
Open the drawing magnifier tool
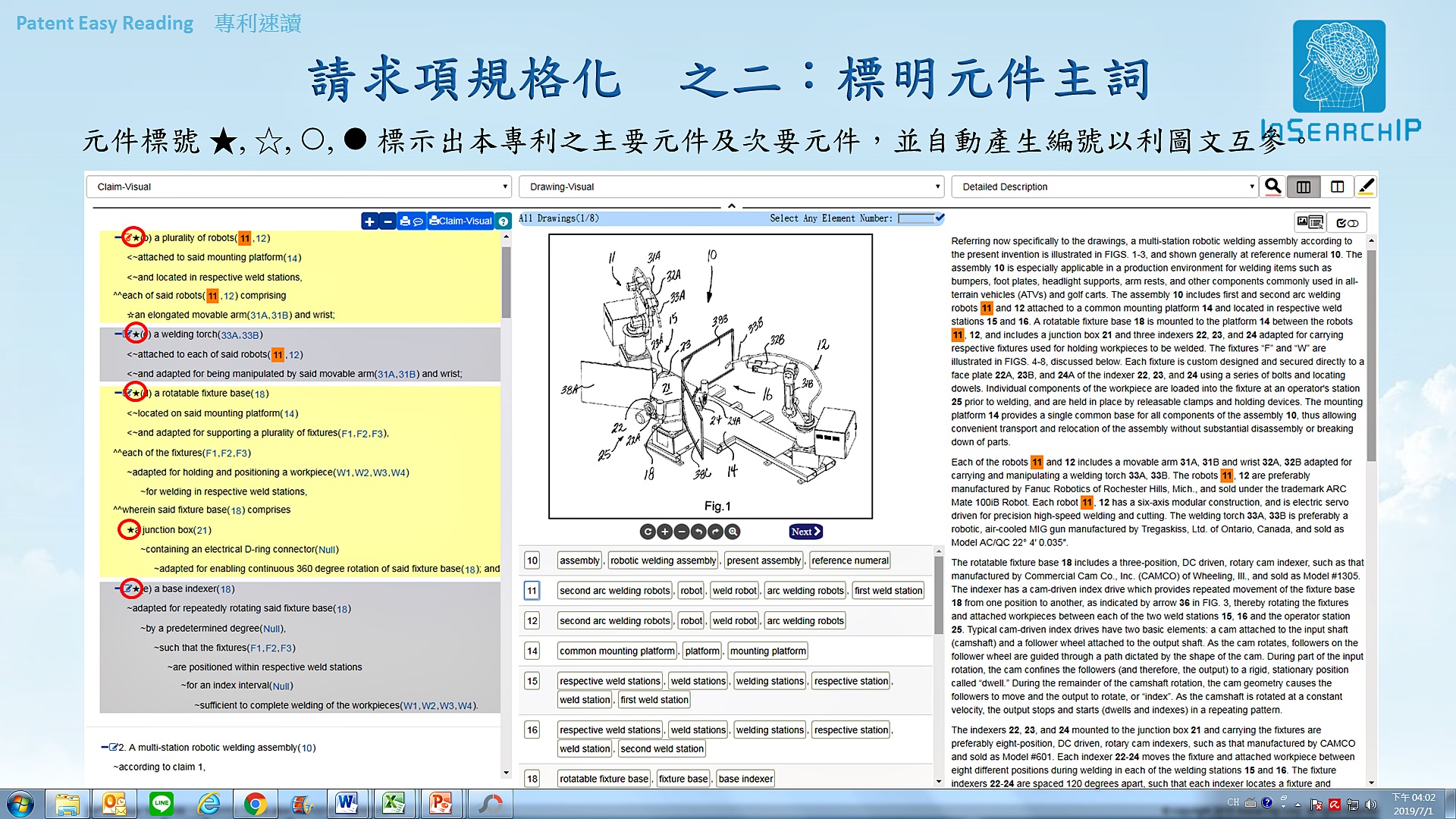[732, 532]
